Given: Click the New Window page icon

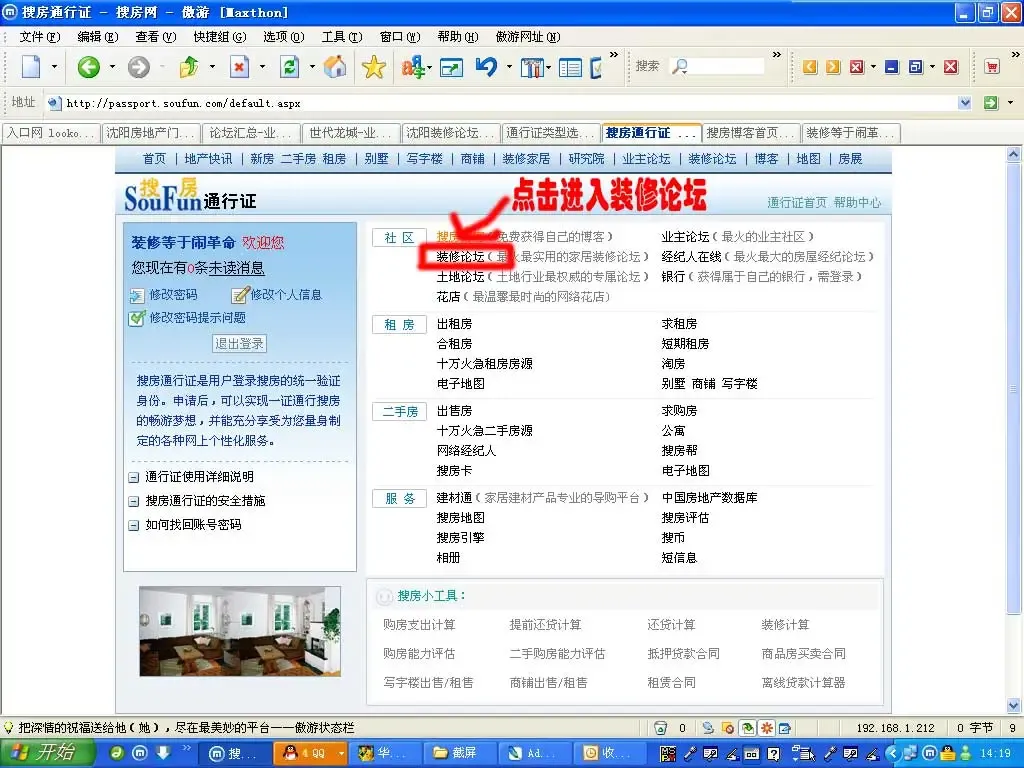Looking at the screenshot, I should (x=31, y=67).
